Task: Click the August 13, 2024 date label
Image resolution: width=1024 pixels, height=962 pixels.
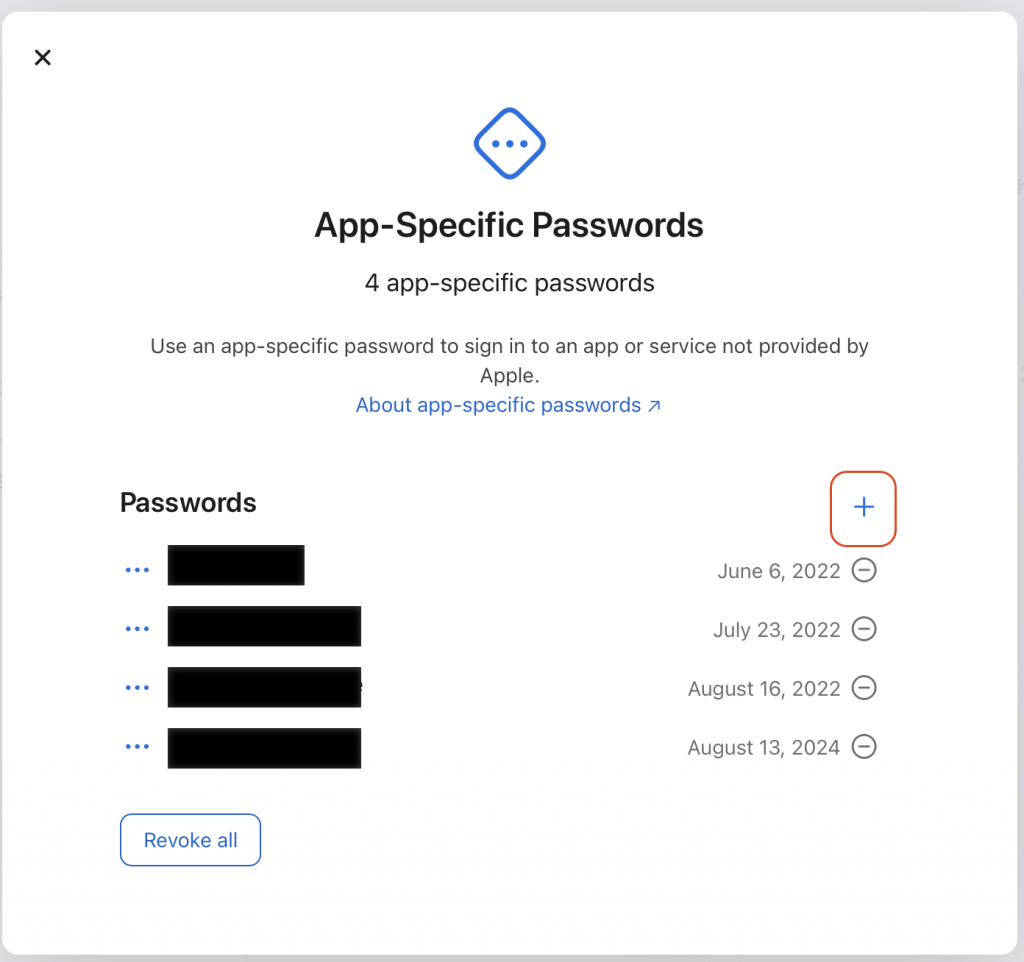Action: click(763, 747)
